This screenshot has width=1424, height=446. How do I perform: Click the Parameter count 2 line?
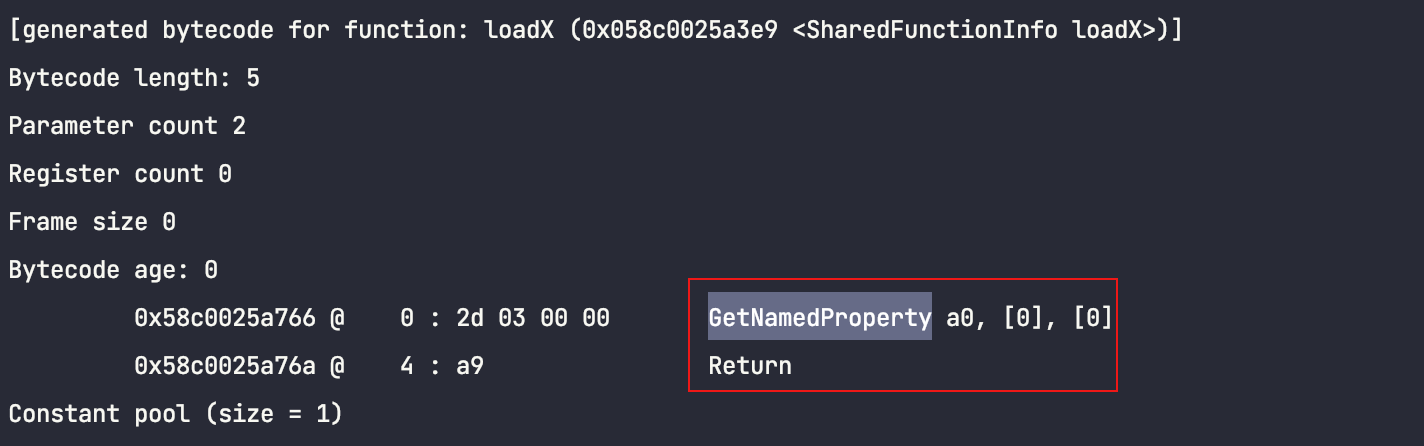(x=127, y=126)
